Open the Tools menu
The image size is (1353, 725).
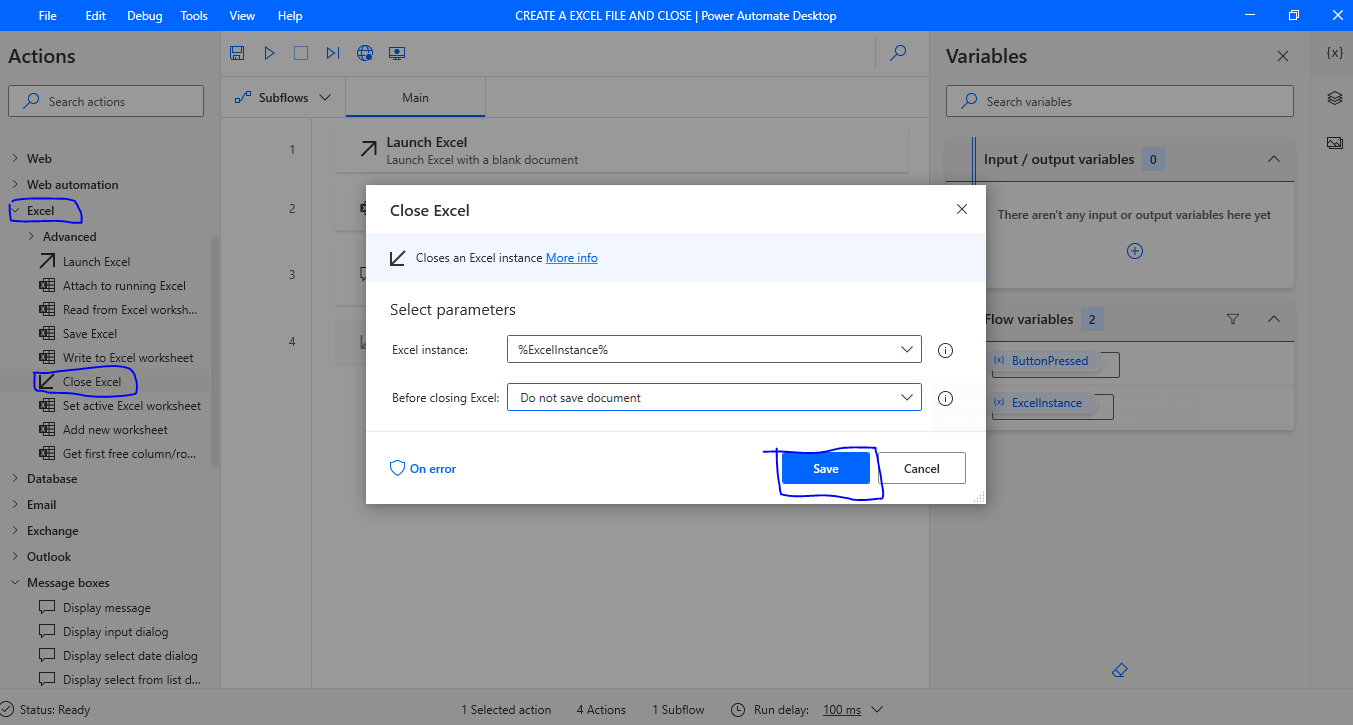point(194,16)
